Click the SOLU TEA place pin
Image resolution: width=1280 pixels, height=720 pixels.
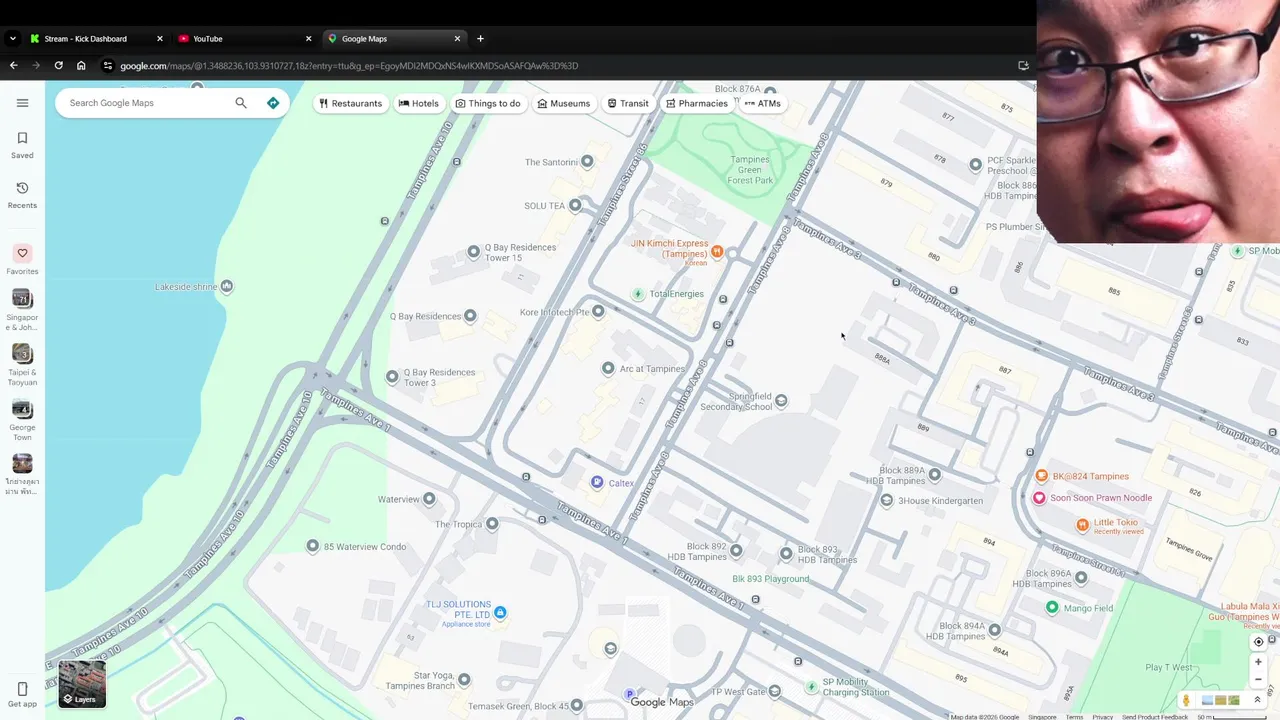[575, 206]
